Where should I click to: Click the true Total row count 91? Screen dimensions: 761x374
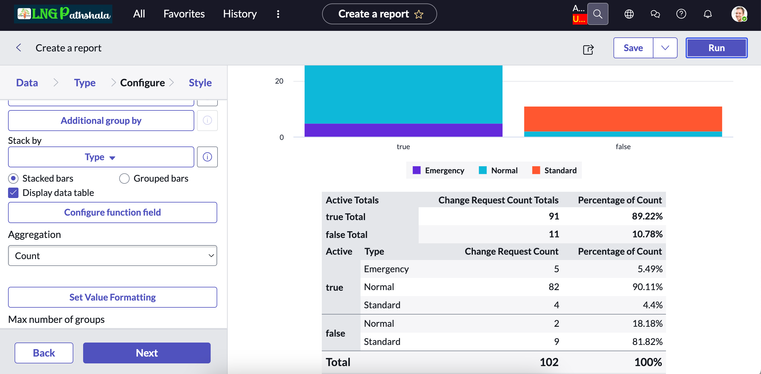tap(553, 217)
